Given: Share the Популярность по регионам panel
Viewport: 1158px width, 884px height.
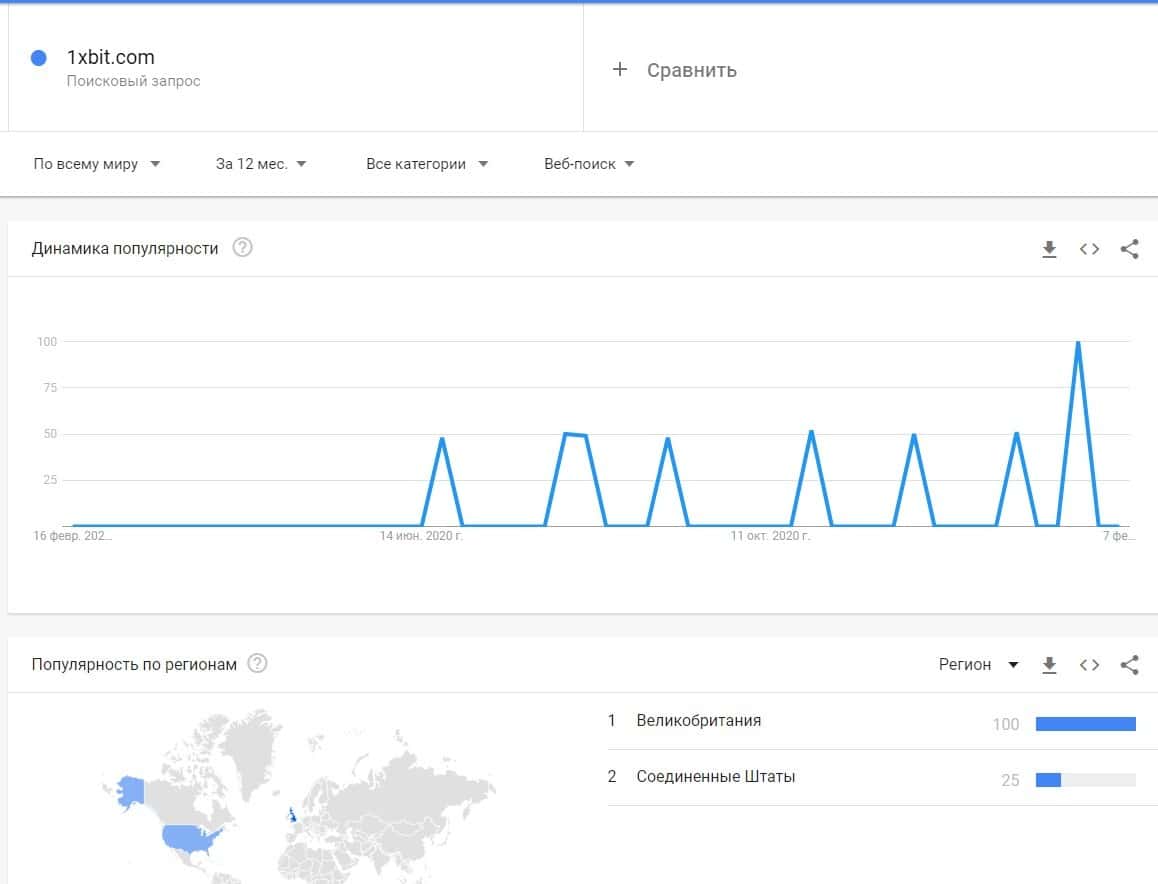Looking at the screenshot, I should pyautogui.click(x=1129, y=665).
